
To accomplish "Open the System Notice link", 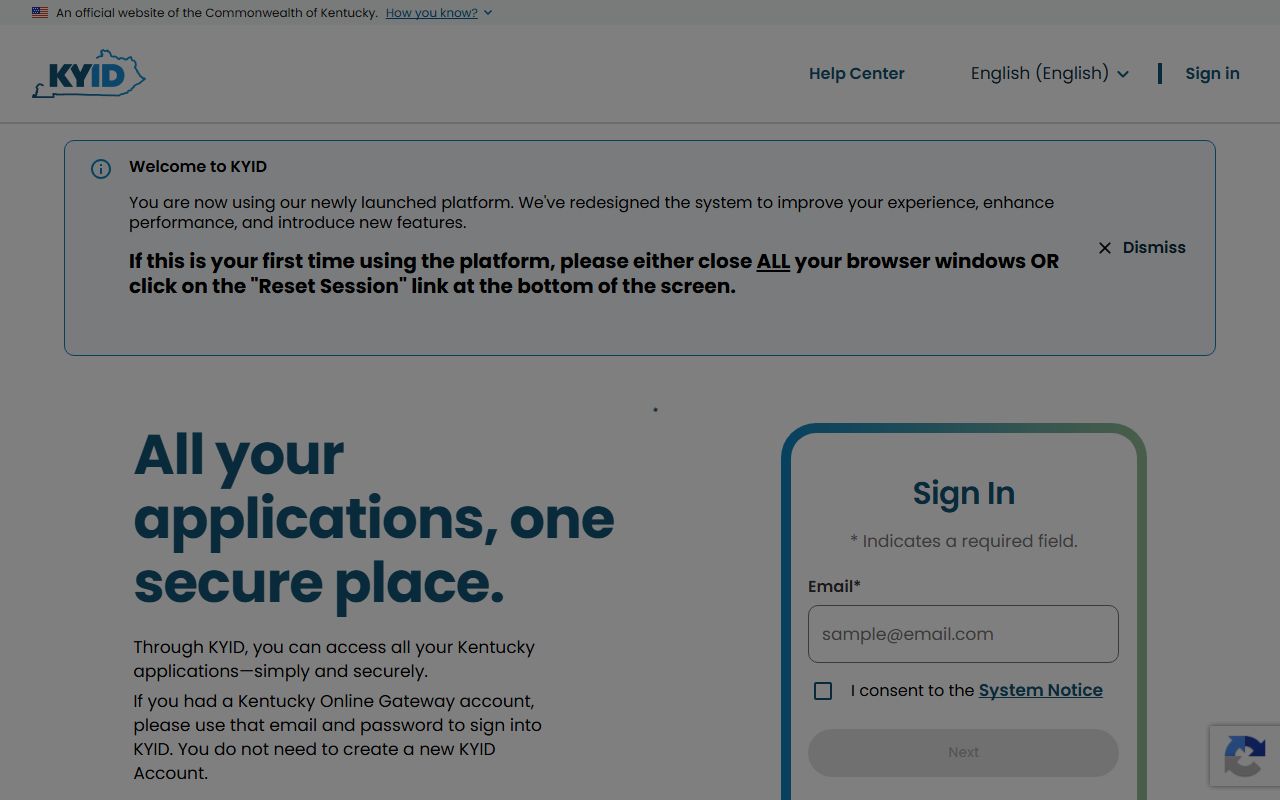I will (x=1041, y=690).
